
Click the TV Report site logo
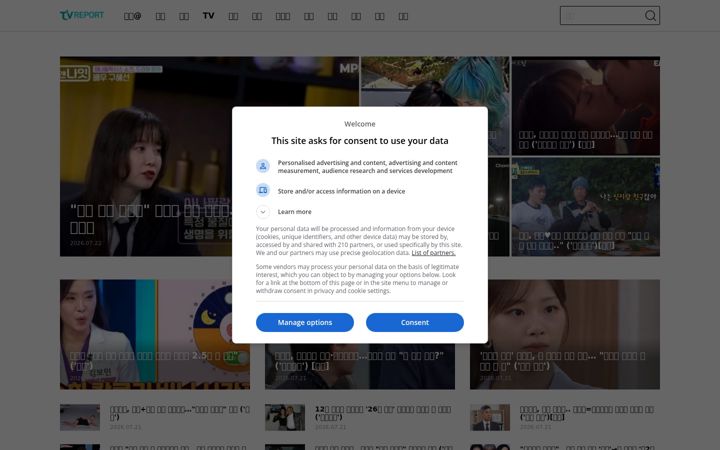click(x=82, y=16)
